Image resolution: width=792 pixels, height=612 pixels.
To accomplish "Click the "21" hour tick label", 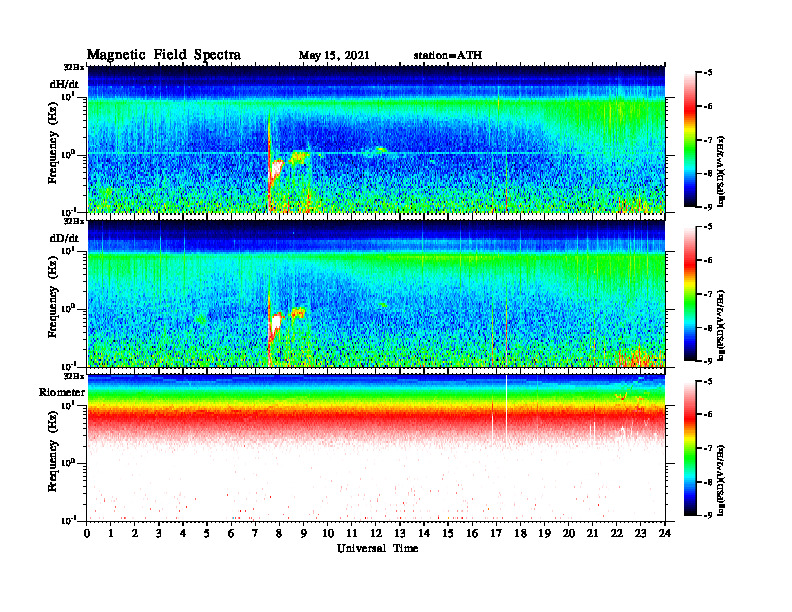I will tap(592, 533).
